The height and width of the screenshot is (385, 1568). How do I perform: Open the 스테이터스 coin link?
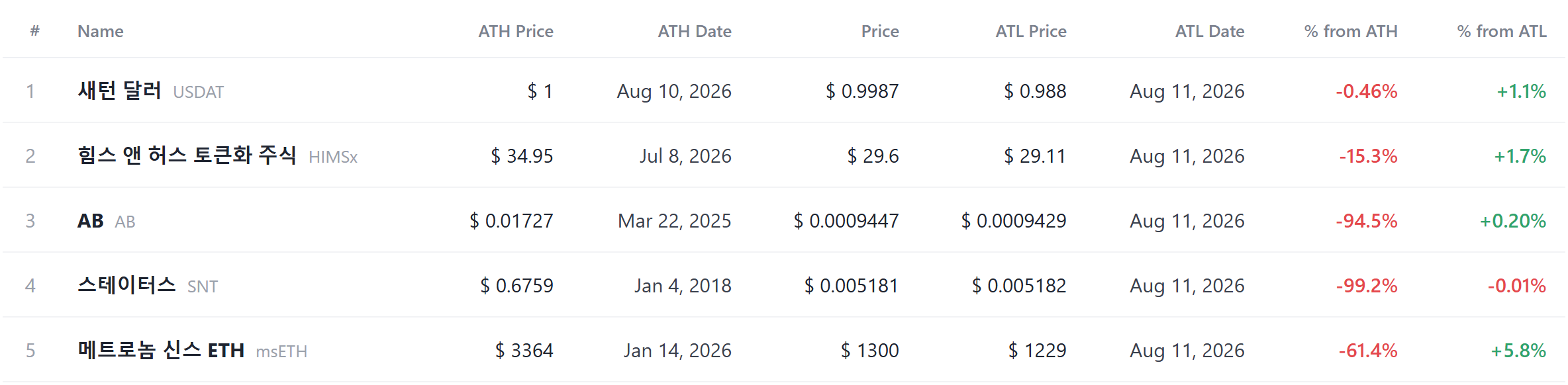point(126,285)
